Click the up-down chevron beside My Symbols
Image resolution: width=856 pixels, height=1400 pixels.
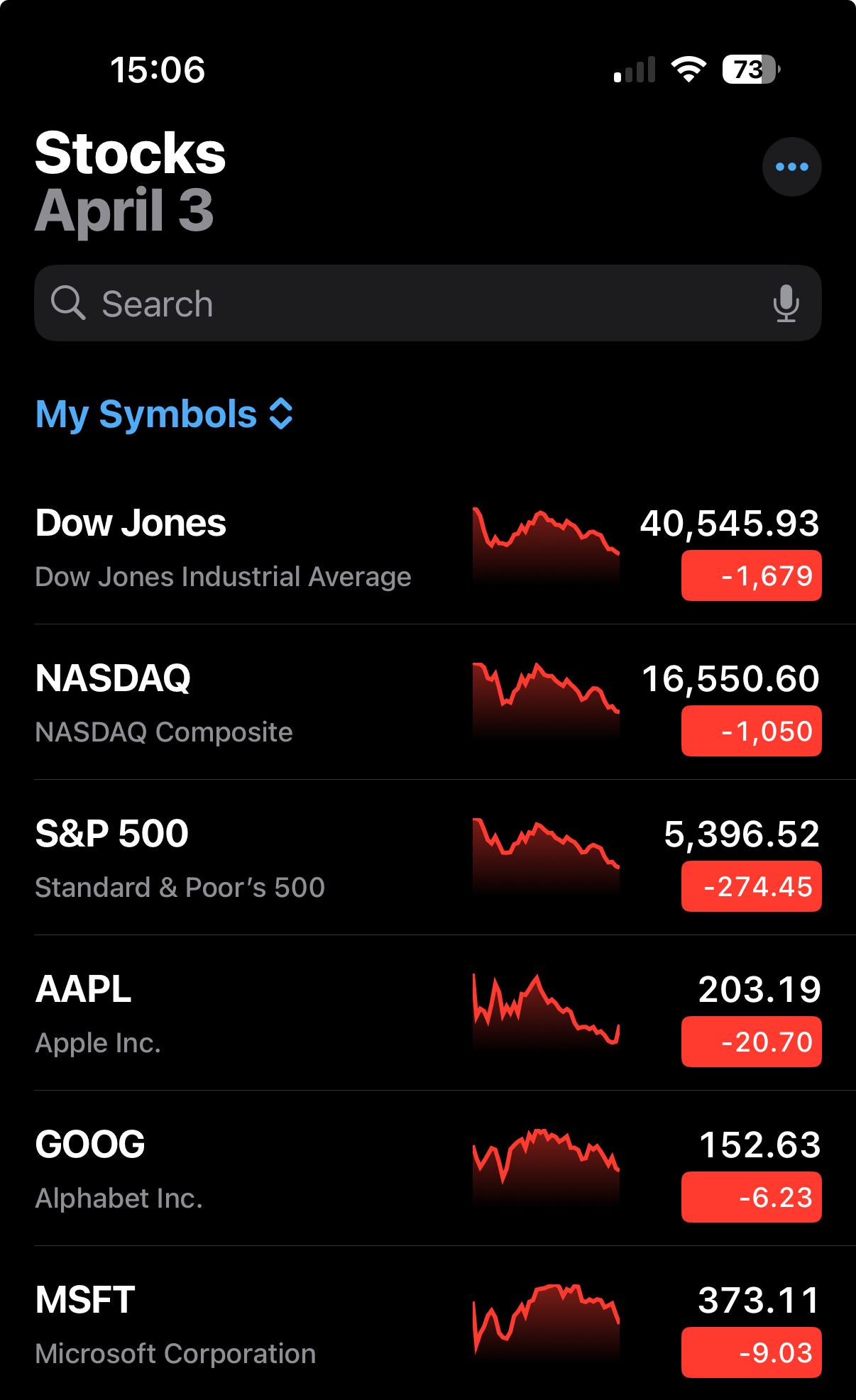point(282,414)
